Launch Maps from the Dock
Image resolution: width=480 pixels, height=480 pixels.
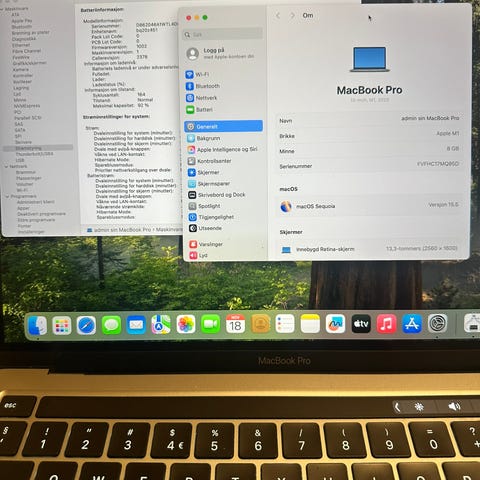[161, 324]
